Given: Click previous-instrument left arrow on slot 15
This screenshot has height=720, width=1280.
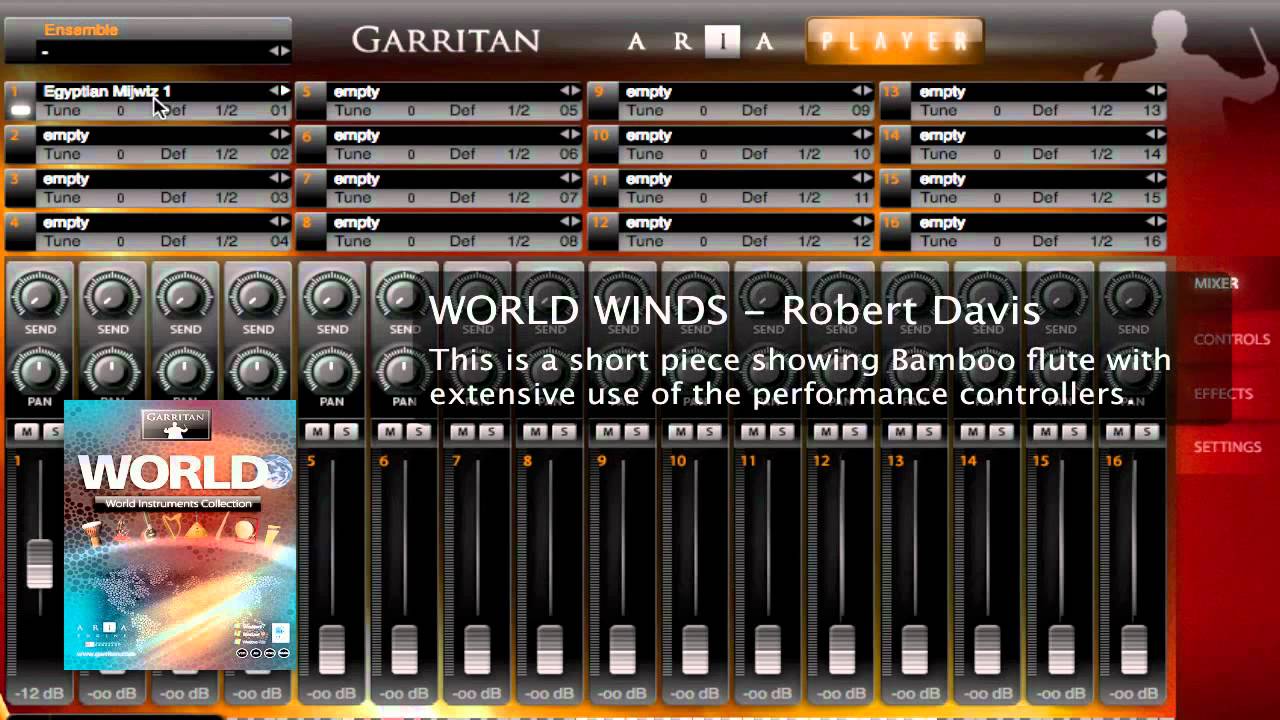Looking at the screenshot, I should pyautogui.click(x=1149, y=178).
